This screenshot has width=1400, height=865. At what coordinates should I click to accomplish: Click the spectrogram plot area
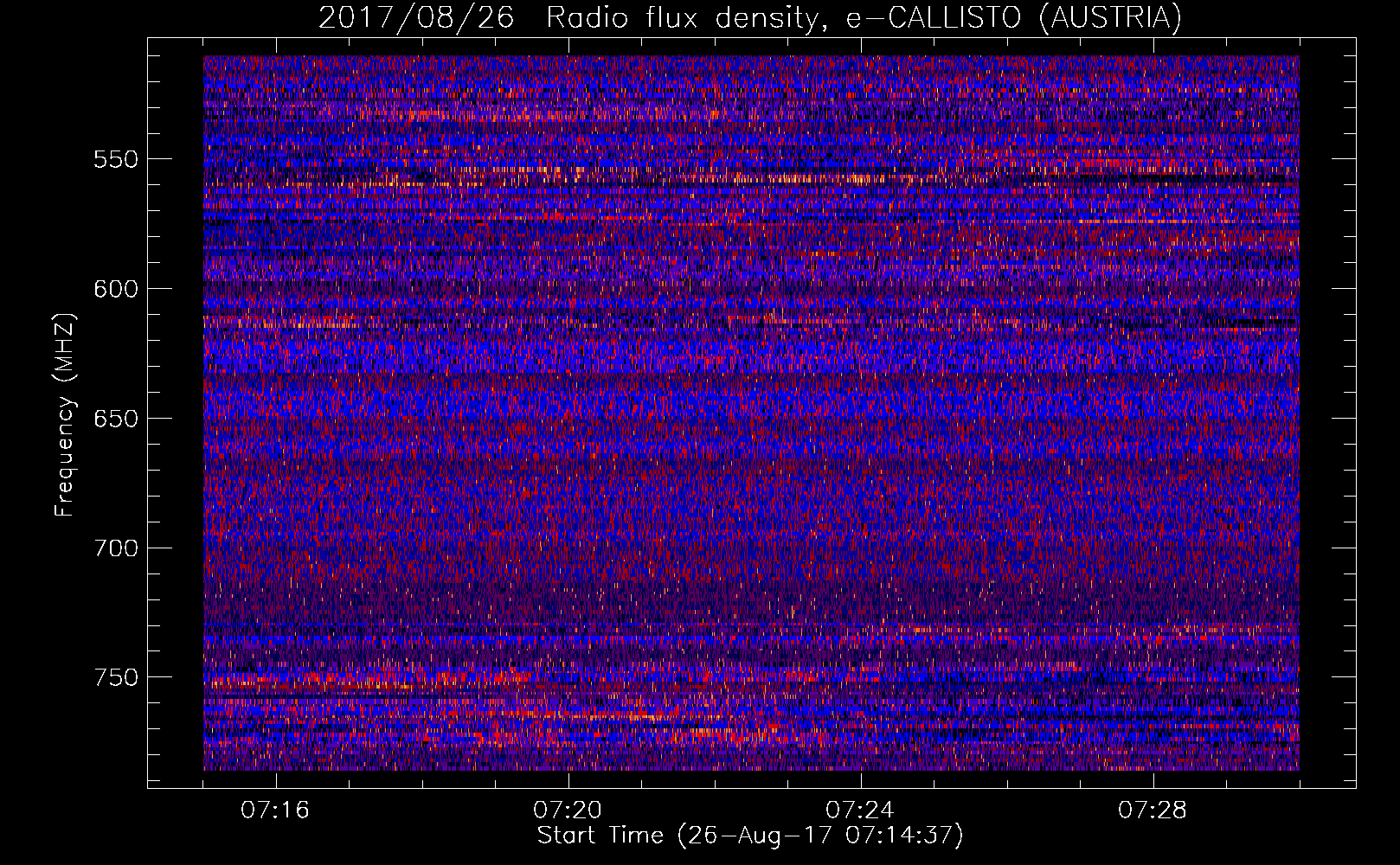tap(751, 413)
